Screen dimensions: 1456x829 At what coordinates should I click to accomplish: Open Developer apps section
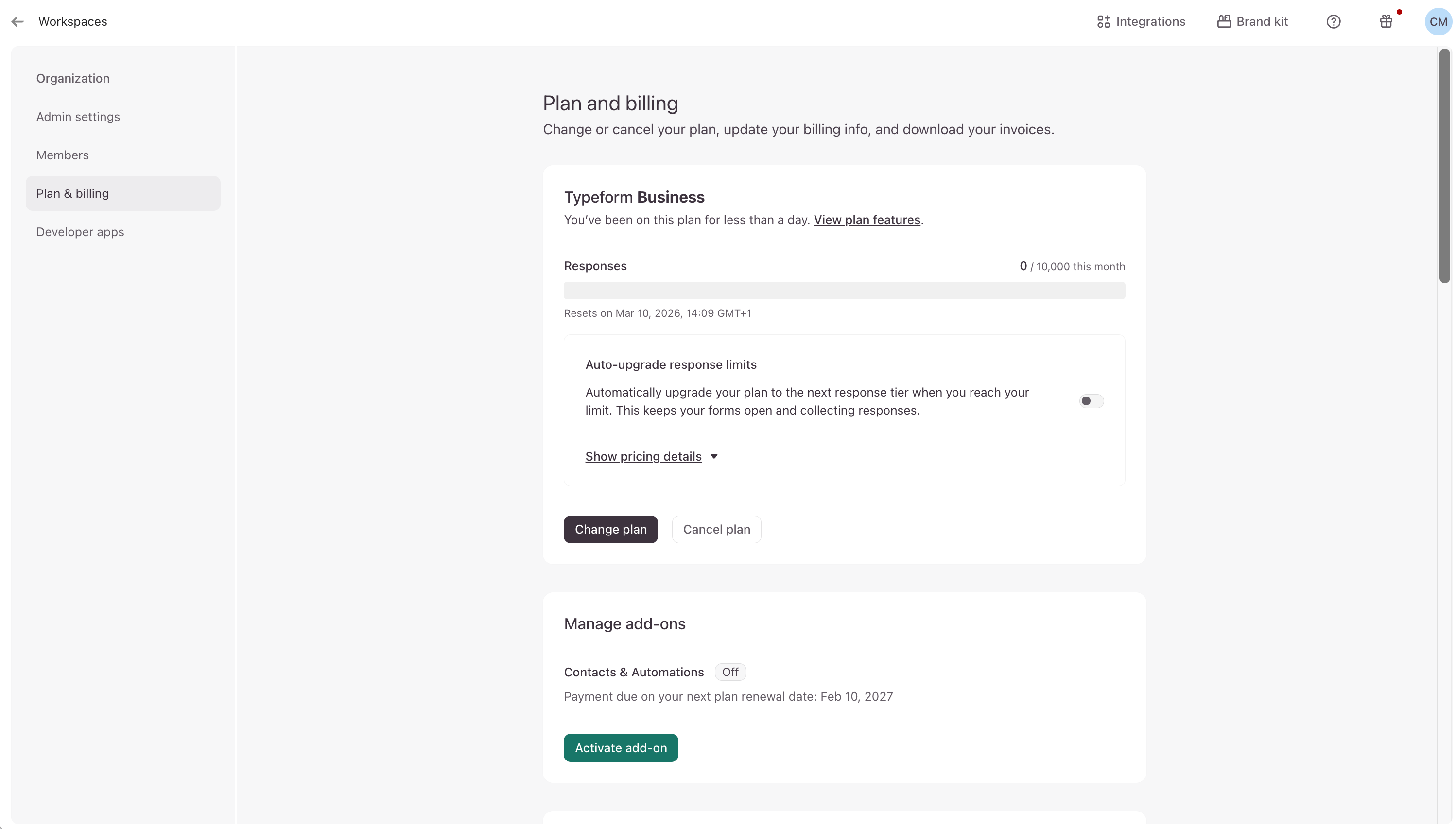coord(80,232)
